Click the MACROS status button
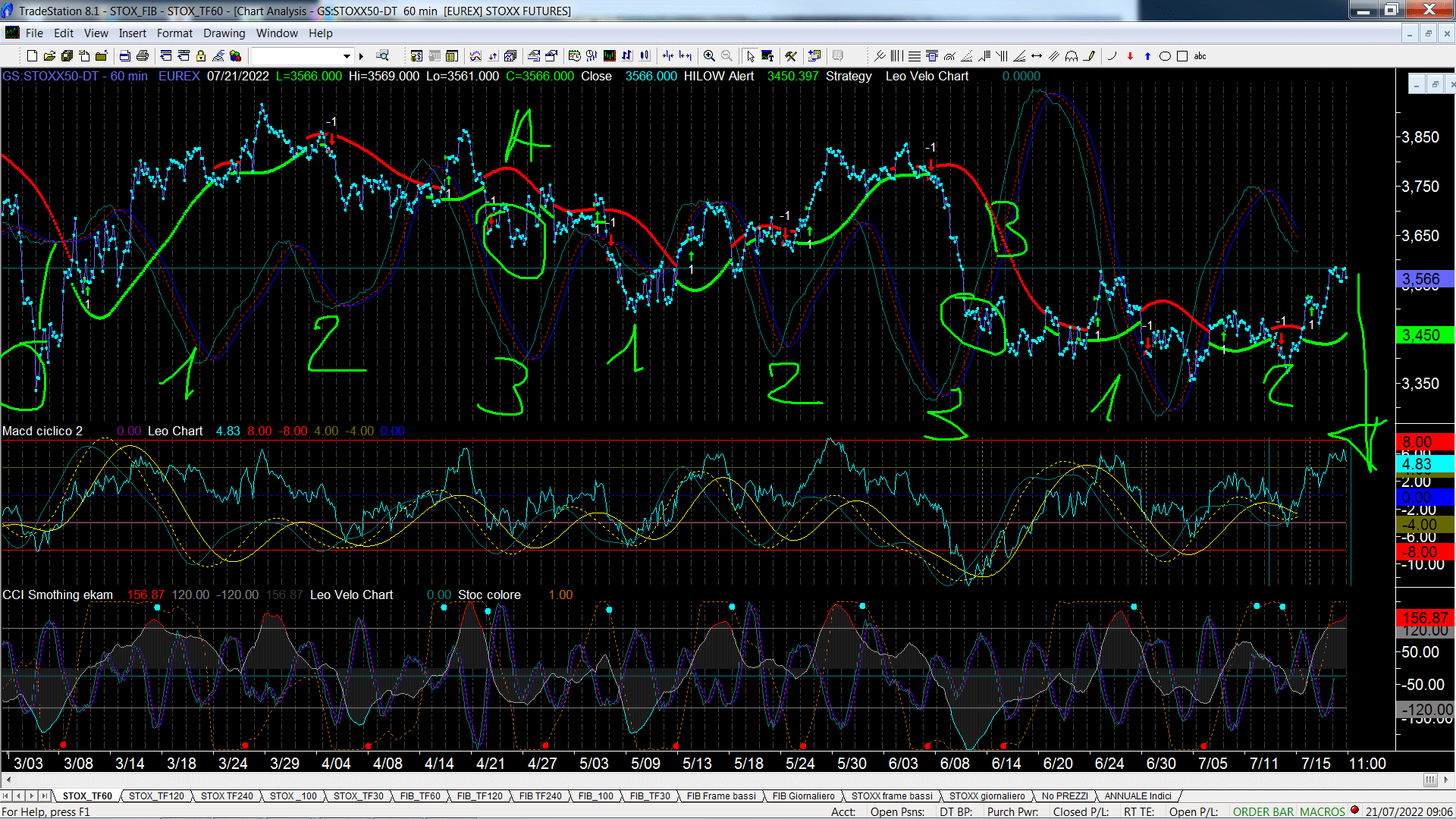1456x819 pixels. click(x=1322, y=811)
